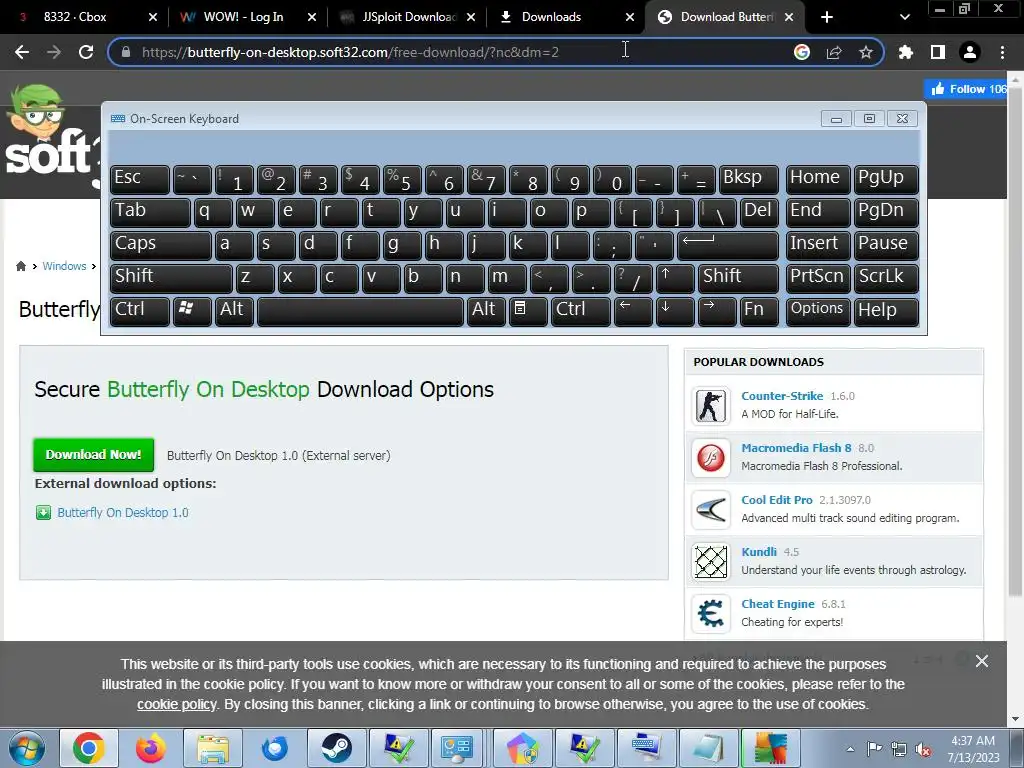Open the Chrome three-dot menu

click(x=1002, y=52)
